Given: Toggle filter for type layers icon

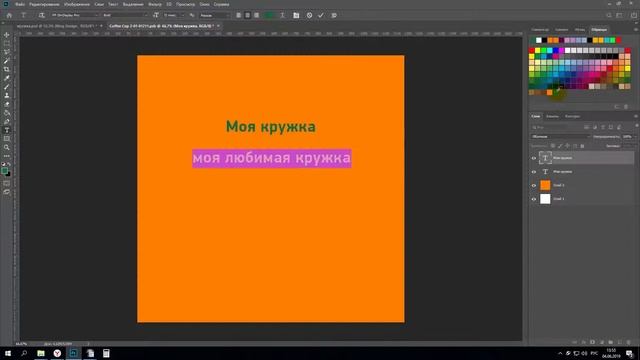Looking at the screenshot, I should pos(603,127).
